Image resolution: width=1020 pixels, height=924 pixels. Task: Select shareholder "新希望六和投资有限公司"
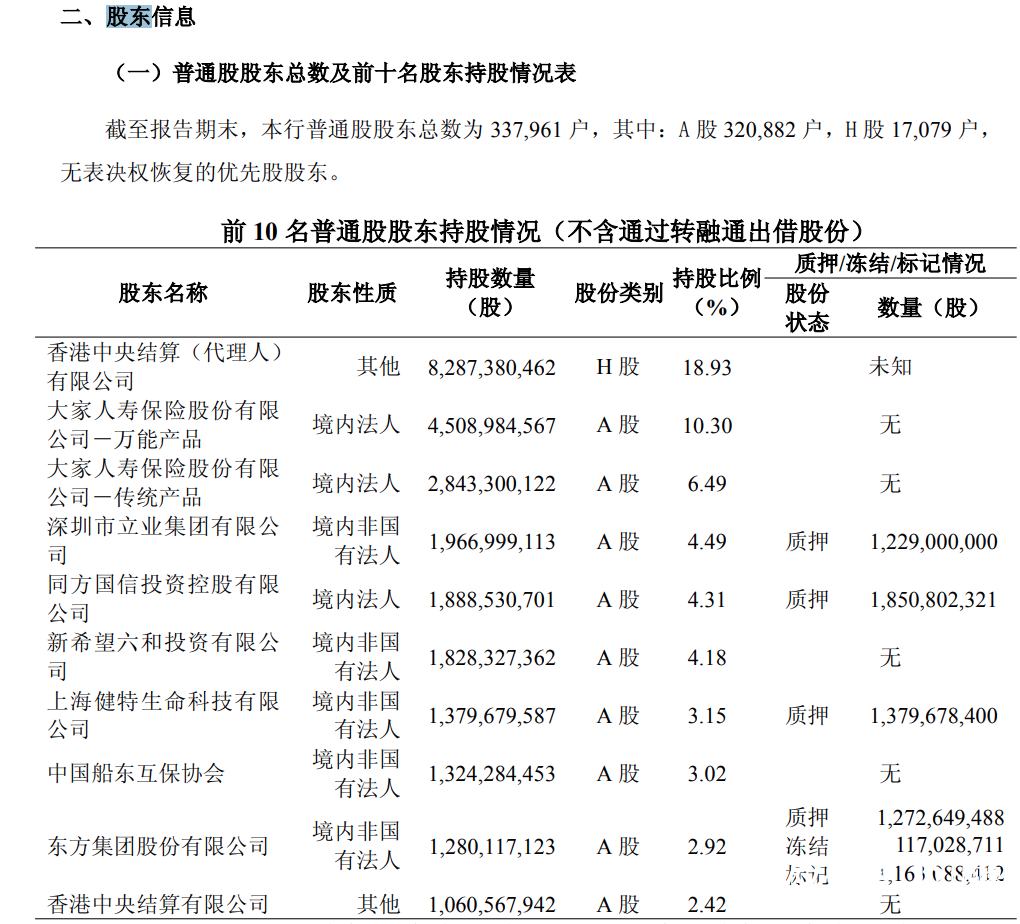click(163, 657)
